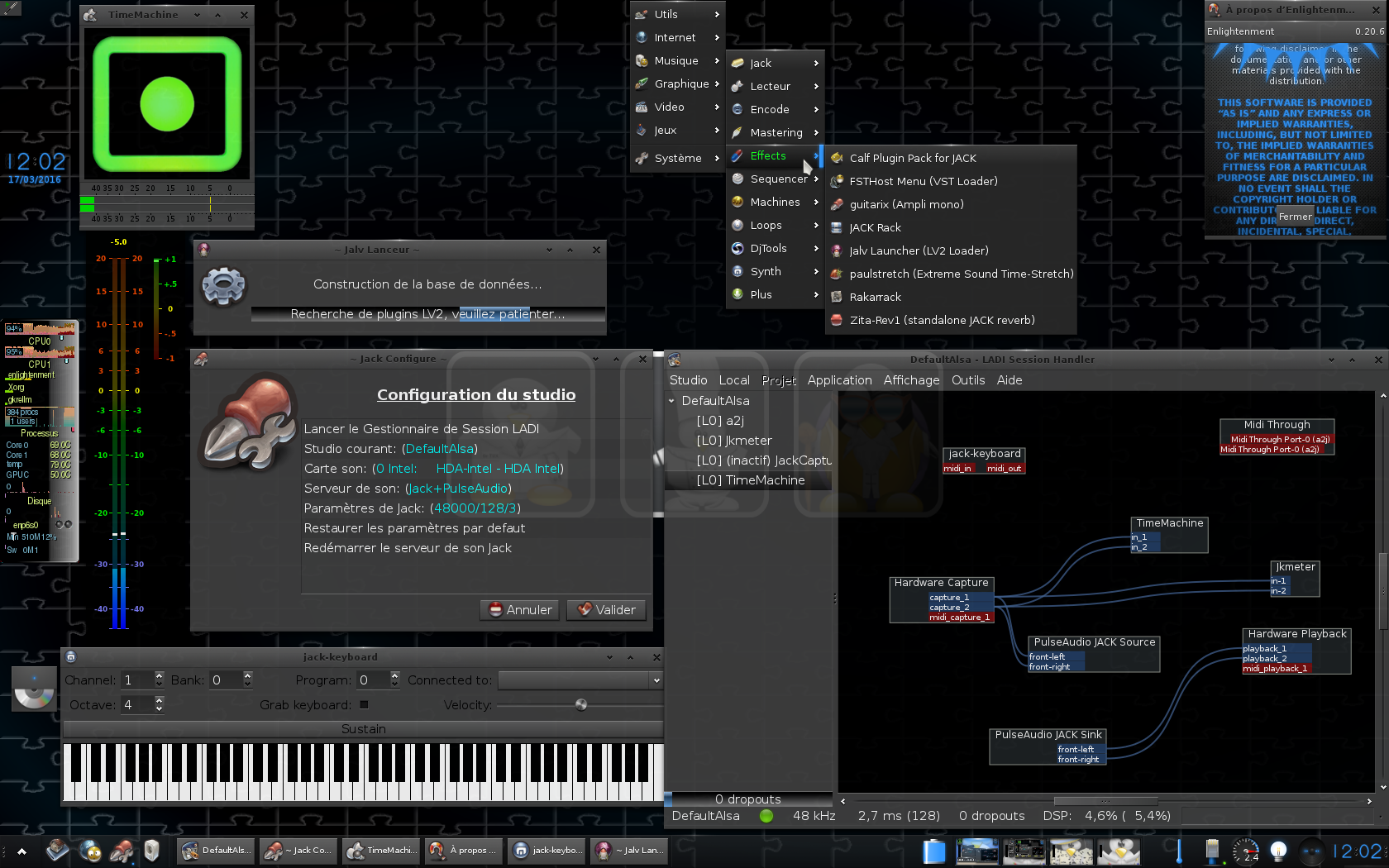Open guitarix Ampli mono entry
1389x868 pixels.
pos(906,204)
